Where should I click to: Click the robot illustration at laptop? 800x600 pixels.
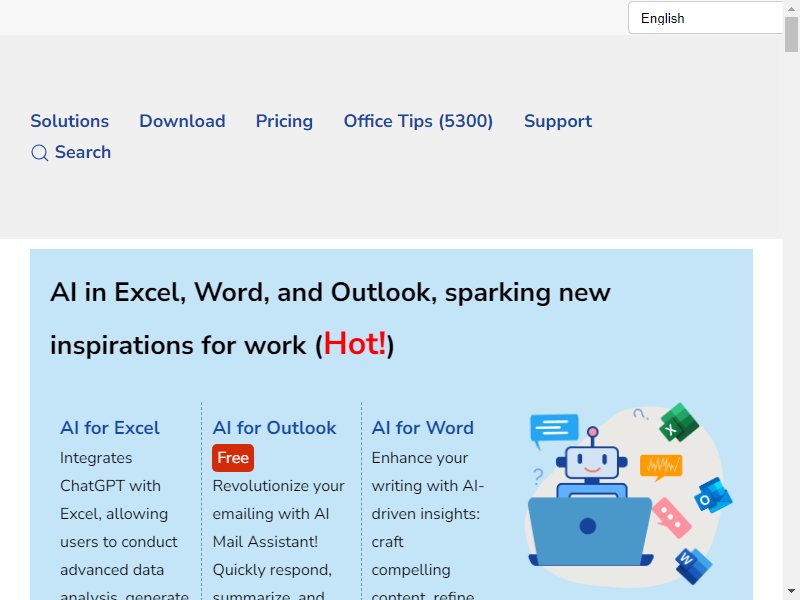coord(591,496)
